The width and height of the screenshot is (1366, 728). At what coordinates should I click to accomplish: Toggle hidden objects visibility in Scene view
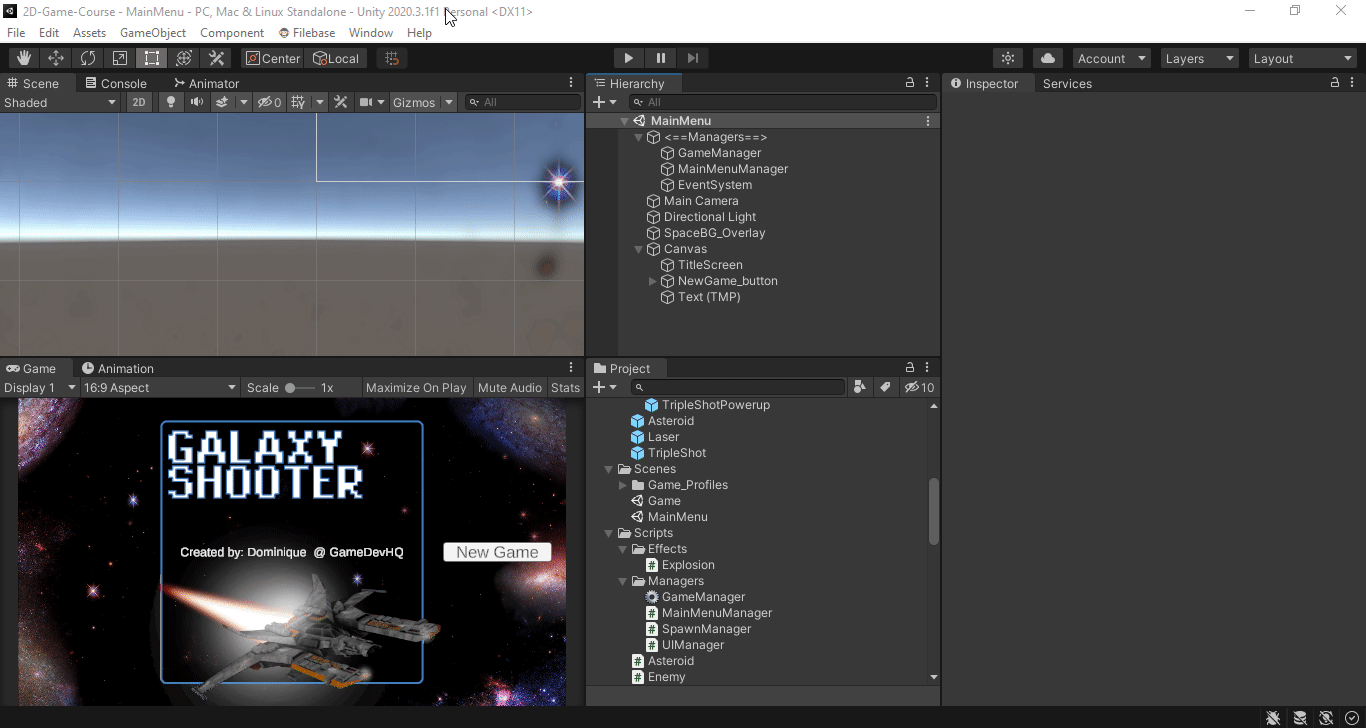pyautogui.click(x=270, y=102)
